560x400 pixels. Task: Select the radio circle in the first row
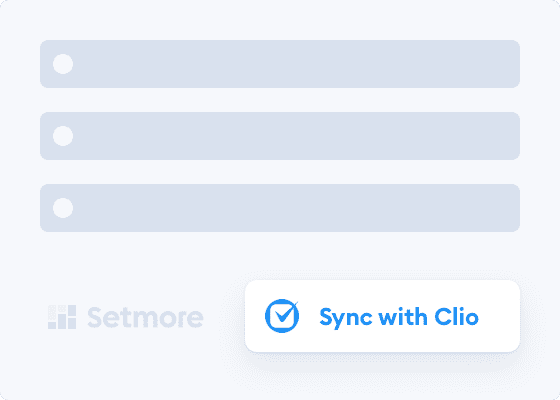63,64
